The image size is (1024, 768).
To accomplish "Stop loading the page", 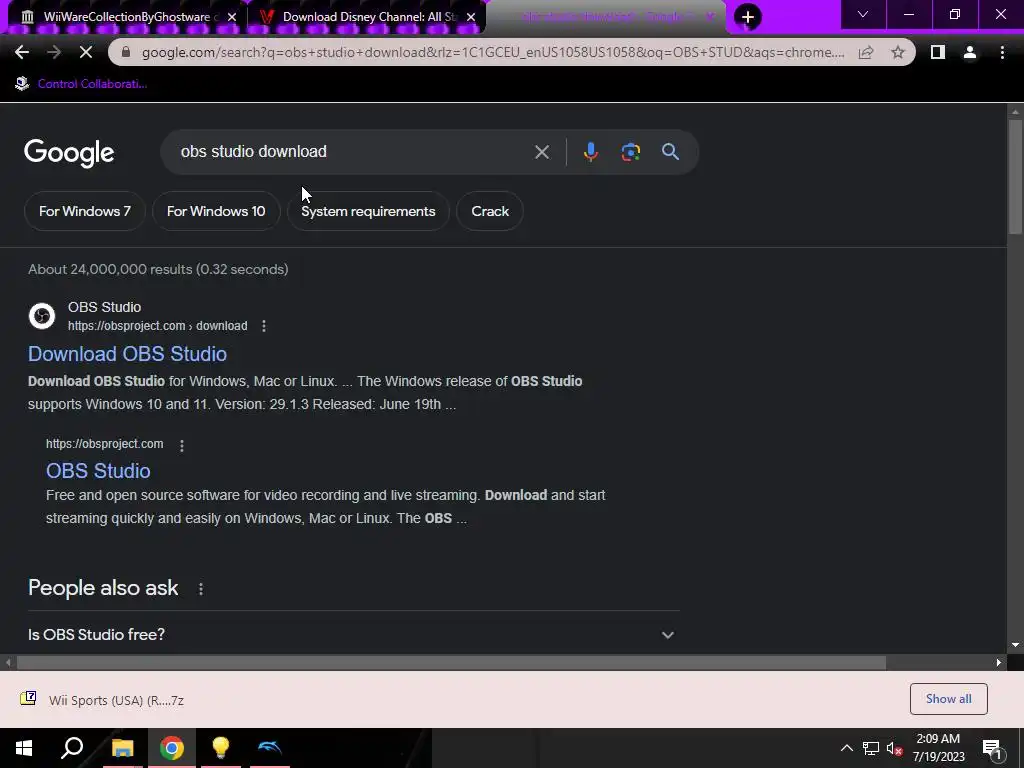I will [86, 52].
